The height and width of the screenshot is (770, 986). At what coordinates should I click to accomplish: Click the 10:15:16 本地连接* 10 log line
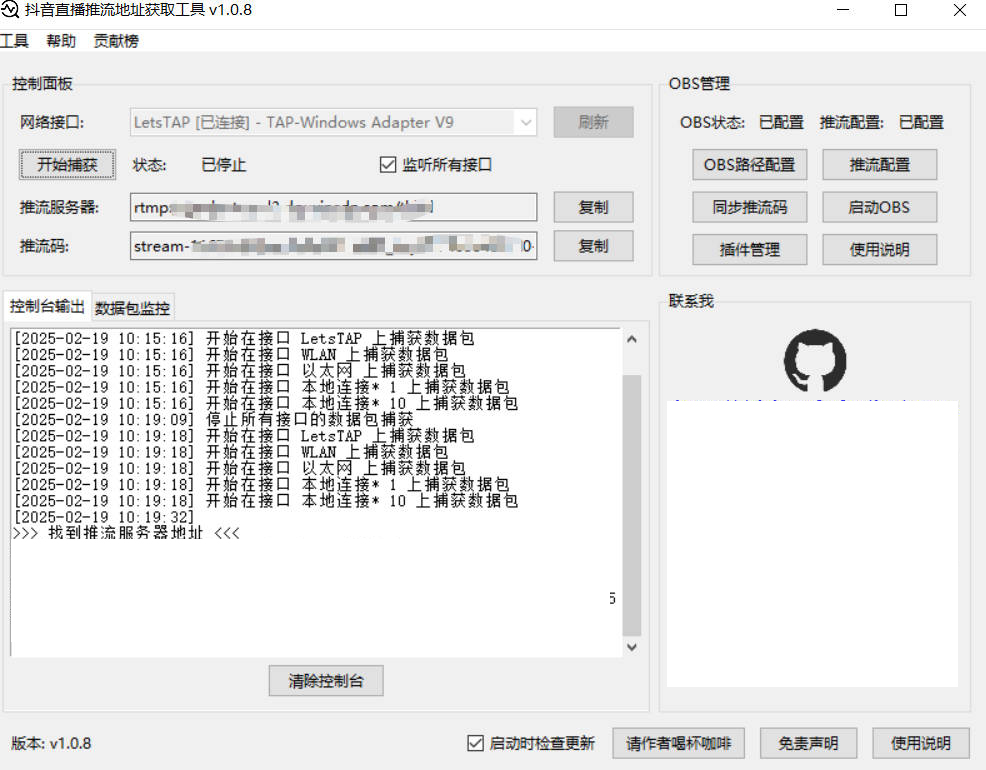point(266,403)
